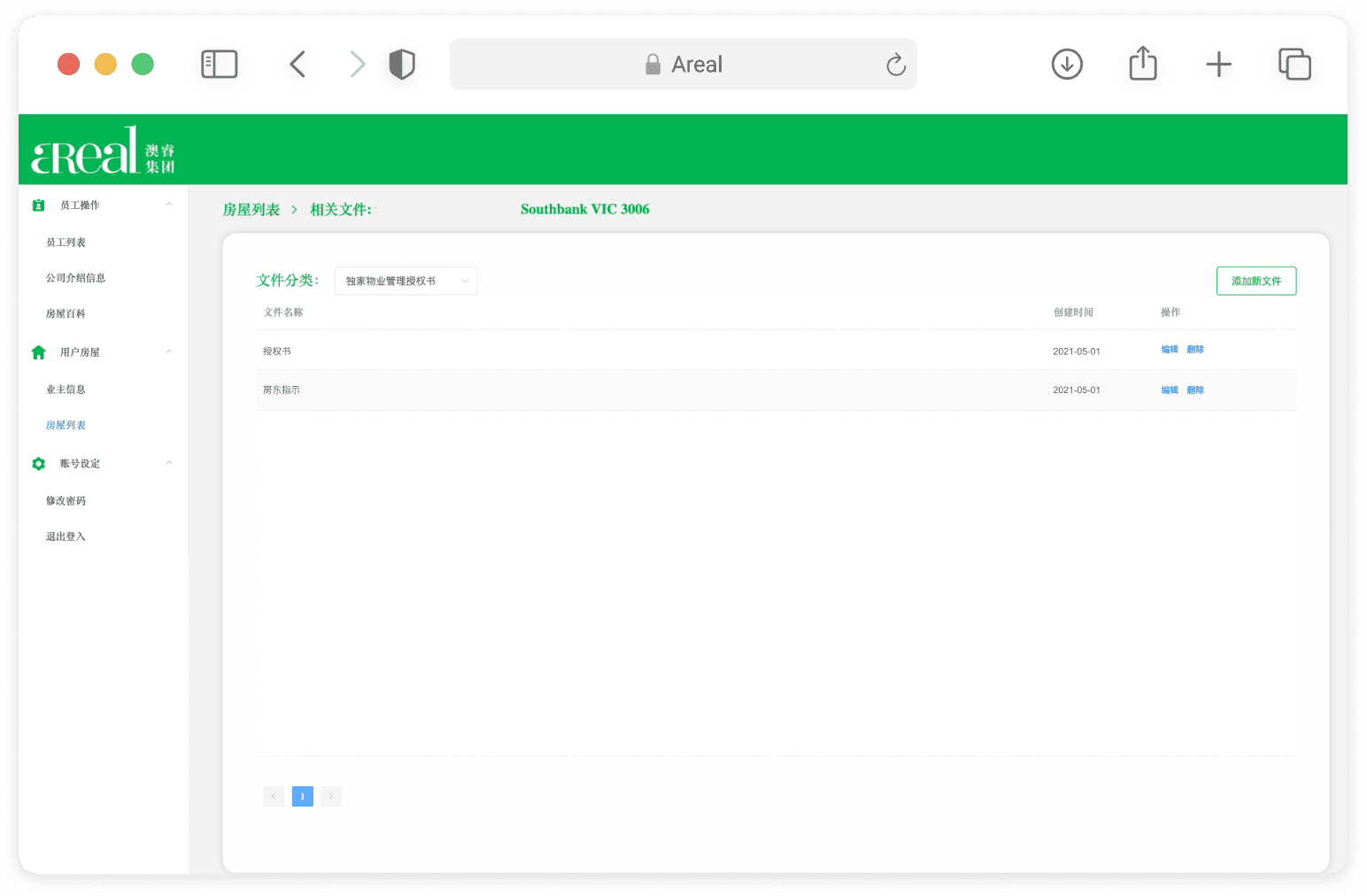The height and width of the screenshot is (896, 1367).
Task: Open 房屋百科 in the sidebar
Action: [66, 314]
